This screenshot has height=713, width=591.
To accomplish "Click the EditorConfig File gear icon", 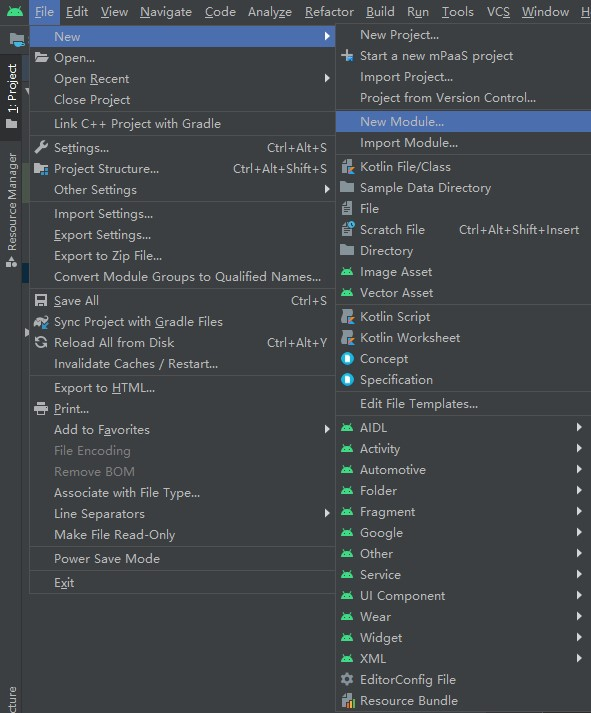I will (x=347, y=679).
